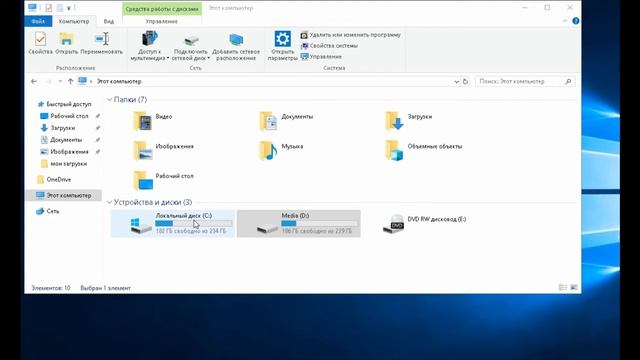The height and width of the screenshot is (360, 640).
Task: Click Свойства системы in ribbon
Action: pos(329,46)
